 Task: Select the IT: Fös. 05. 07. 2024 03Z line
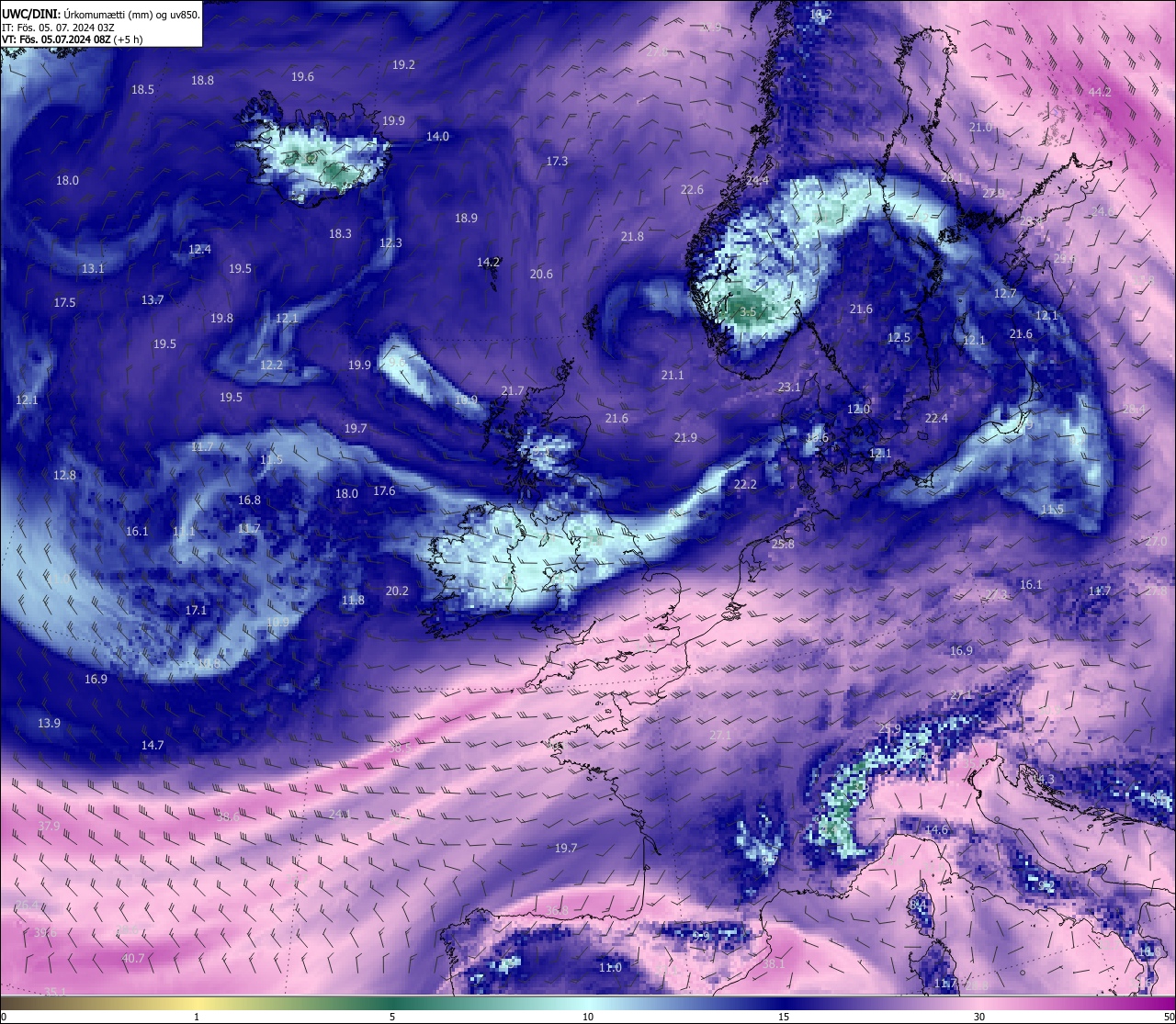(x=58, y=28)
